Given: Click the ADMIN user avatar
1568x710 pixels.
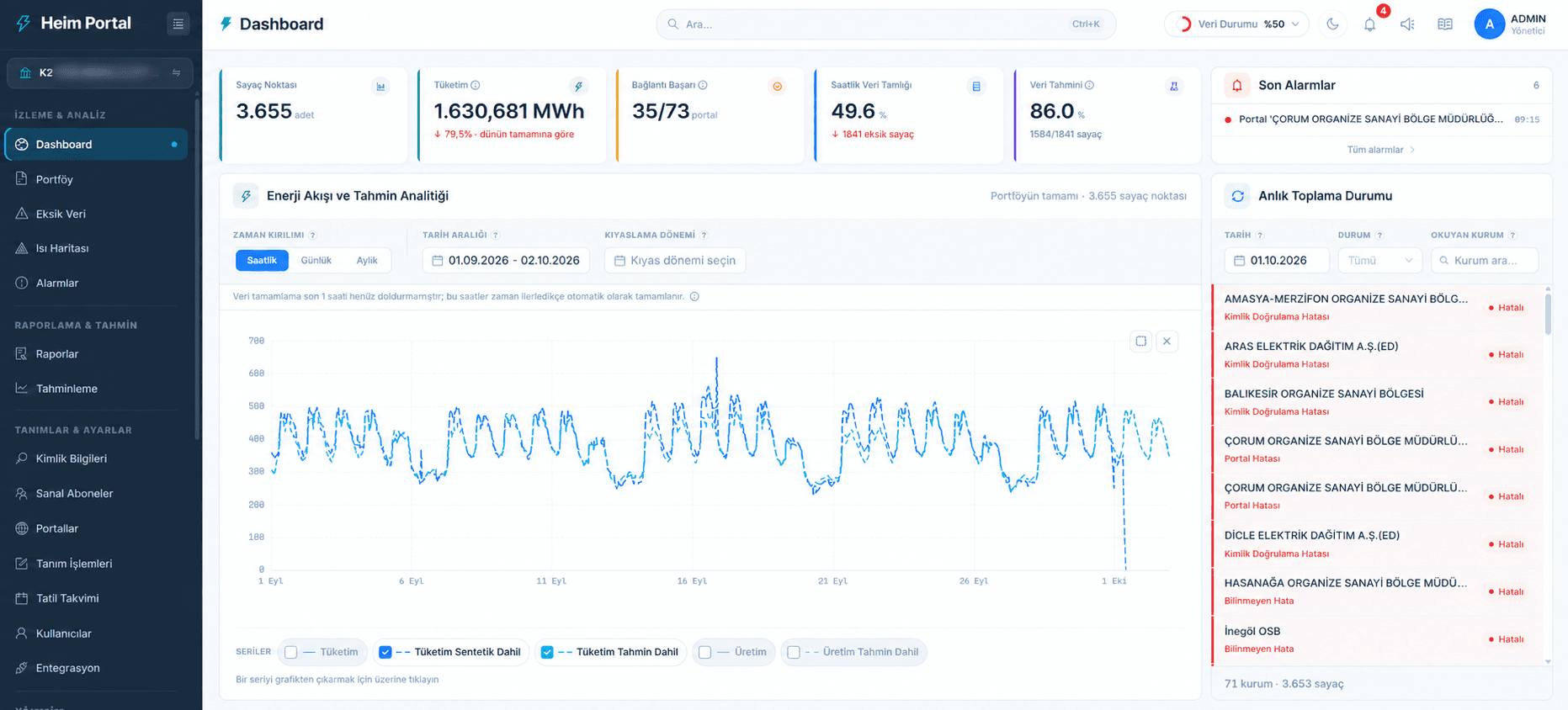Looking at the screenshot, I should (1489, 24).
